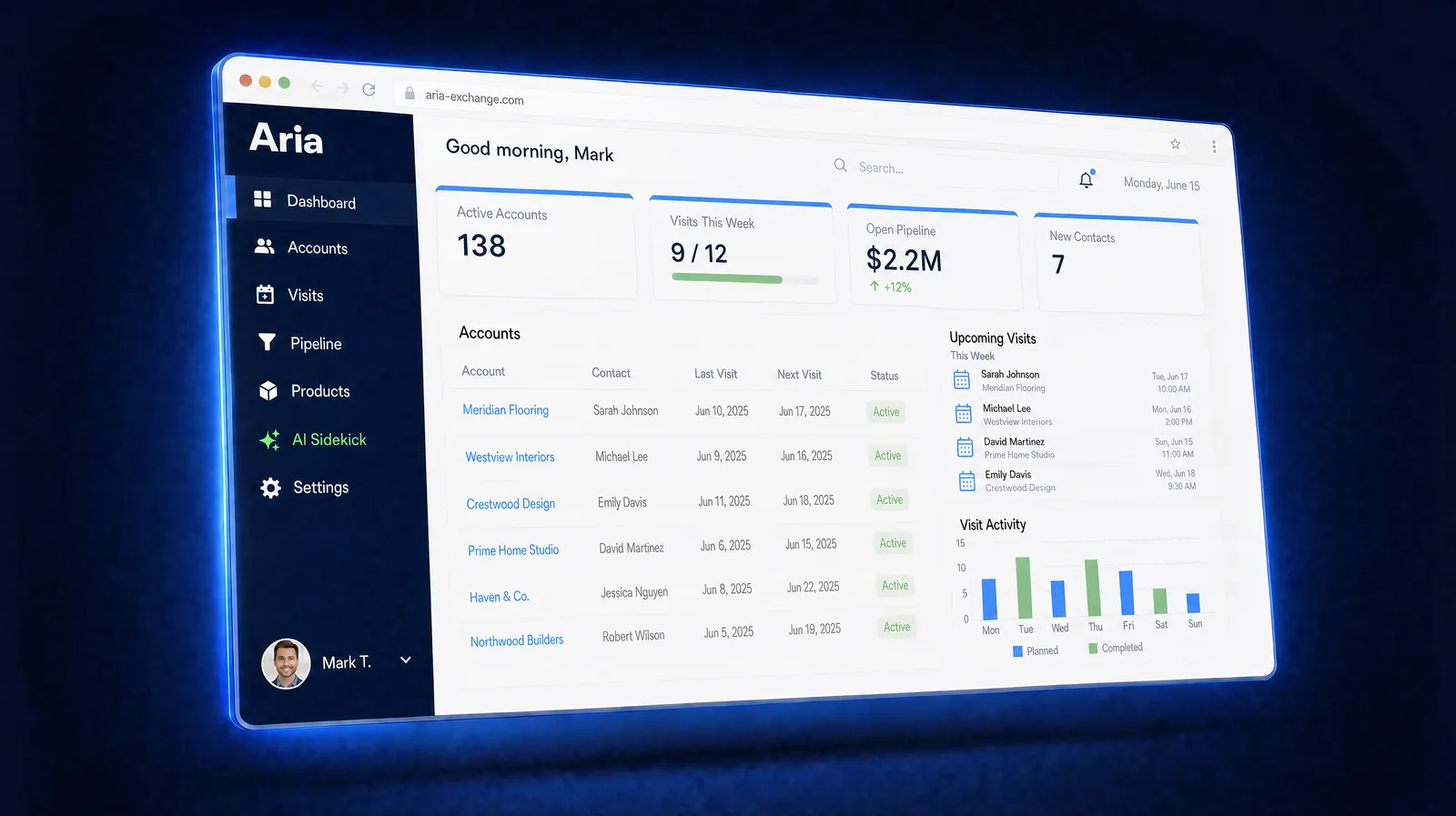Go to Accounts in sidebar
Viewport: 1456px width, 816px height.
pyautogui.click(x=318, y=247)
